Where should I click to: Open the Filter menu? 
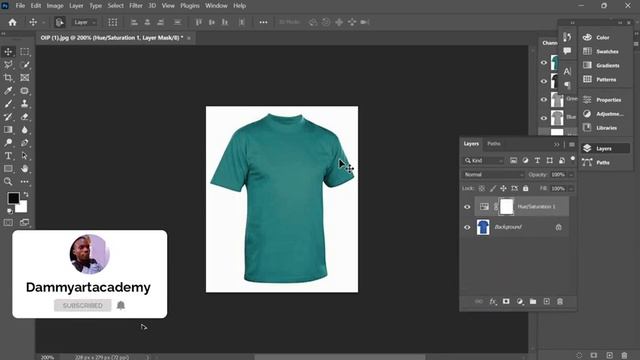(136, 6)
